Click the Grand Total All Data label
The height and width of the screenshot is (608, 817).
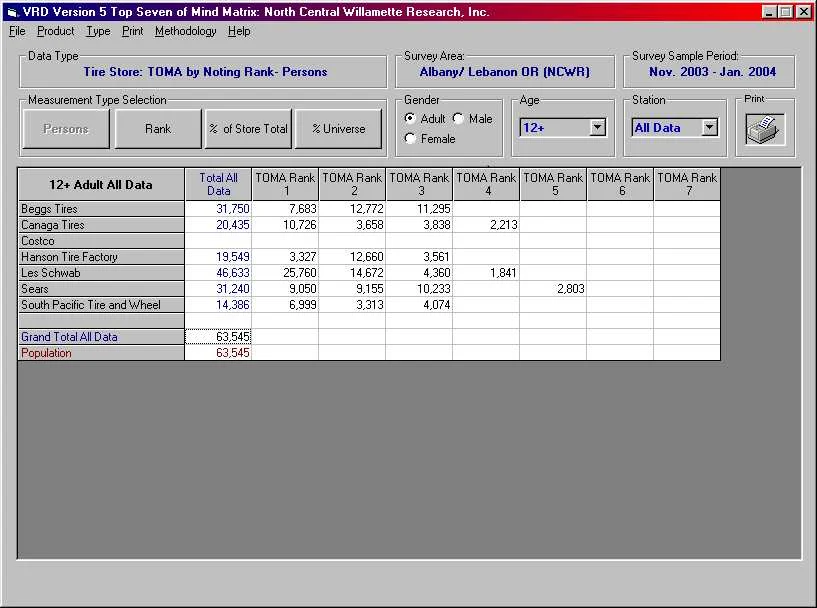[x=101, y=337]
